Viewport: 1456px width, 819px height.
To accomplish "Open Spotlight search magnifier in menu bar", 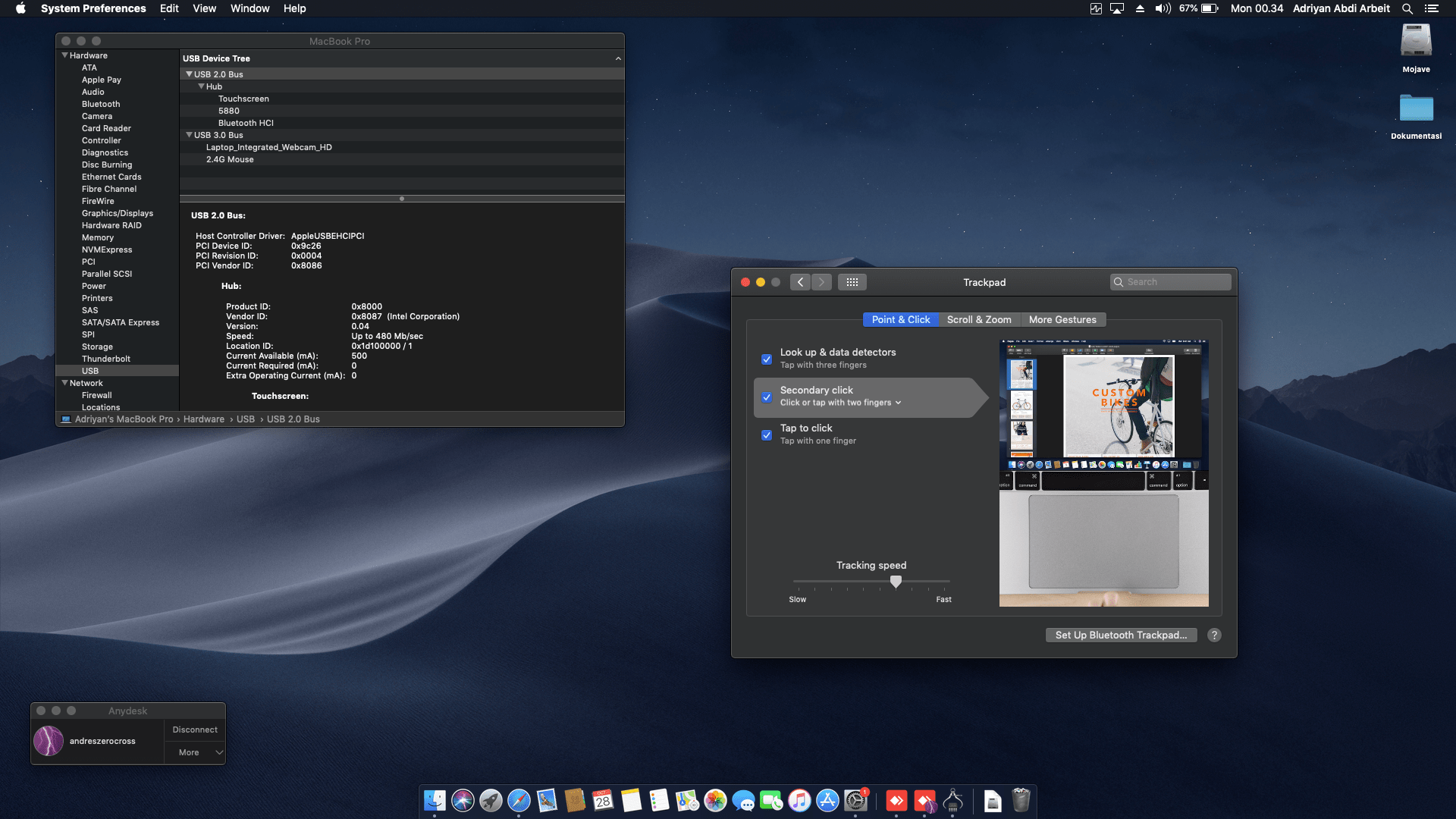I will 1407,8.
